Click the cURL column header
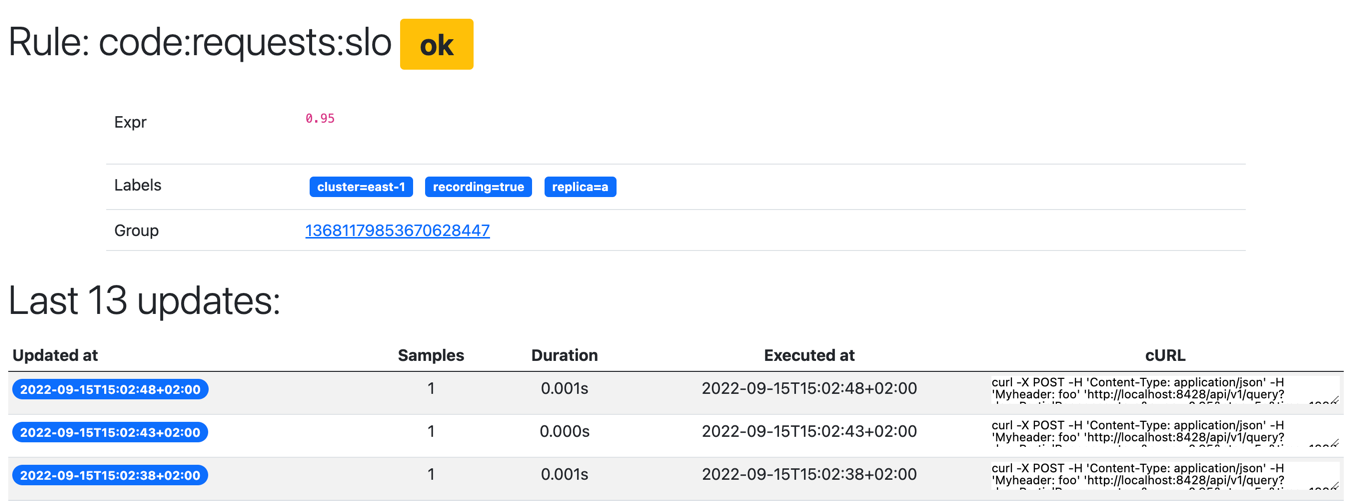 coord(1165,355)
